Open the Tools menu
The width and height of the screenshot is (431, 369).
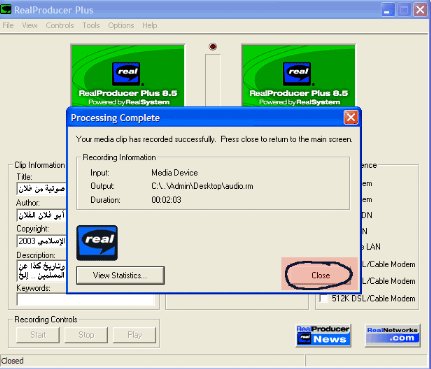(91, 25)
